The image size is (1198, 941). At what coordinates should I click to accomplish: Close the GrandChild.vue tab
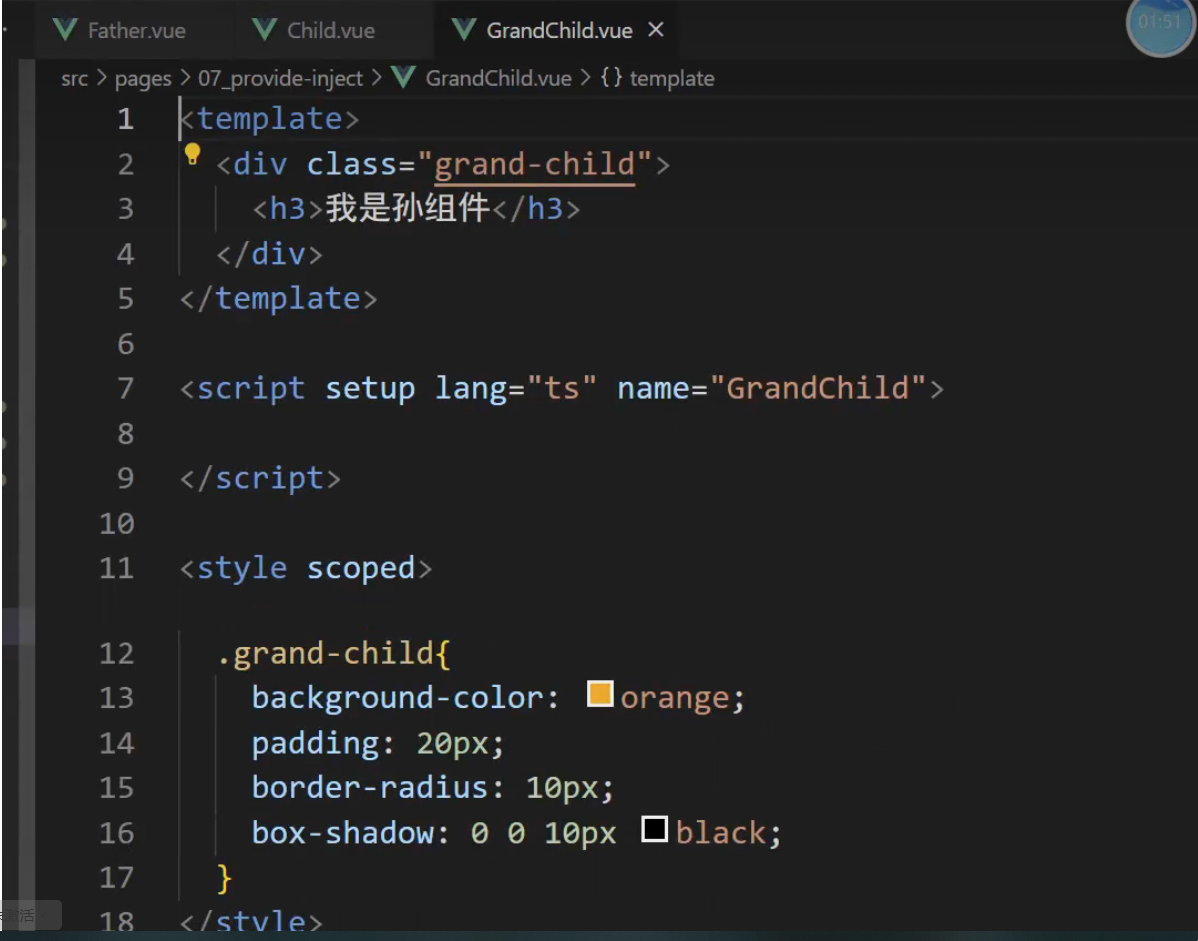tap(656, 30)
